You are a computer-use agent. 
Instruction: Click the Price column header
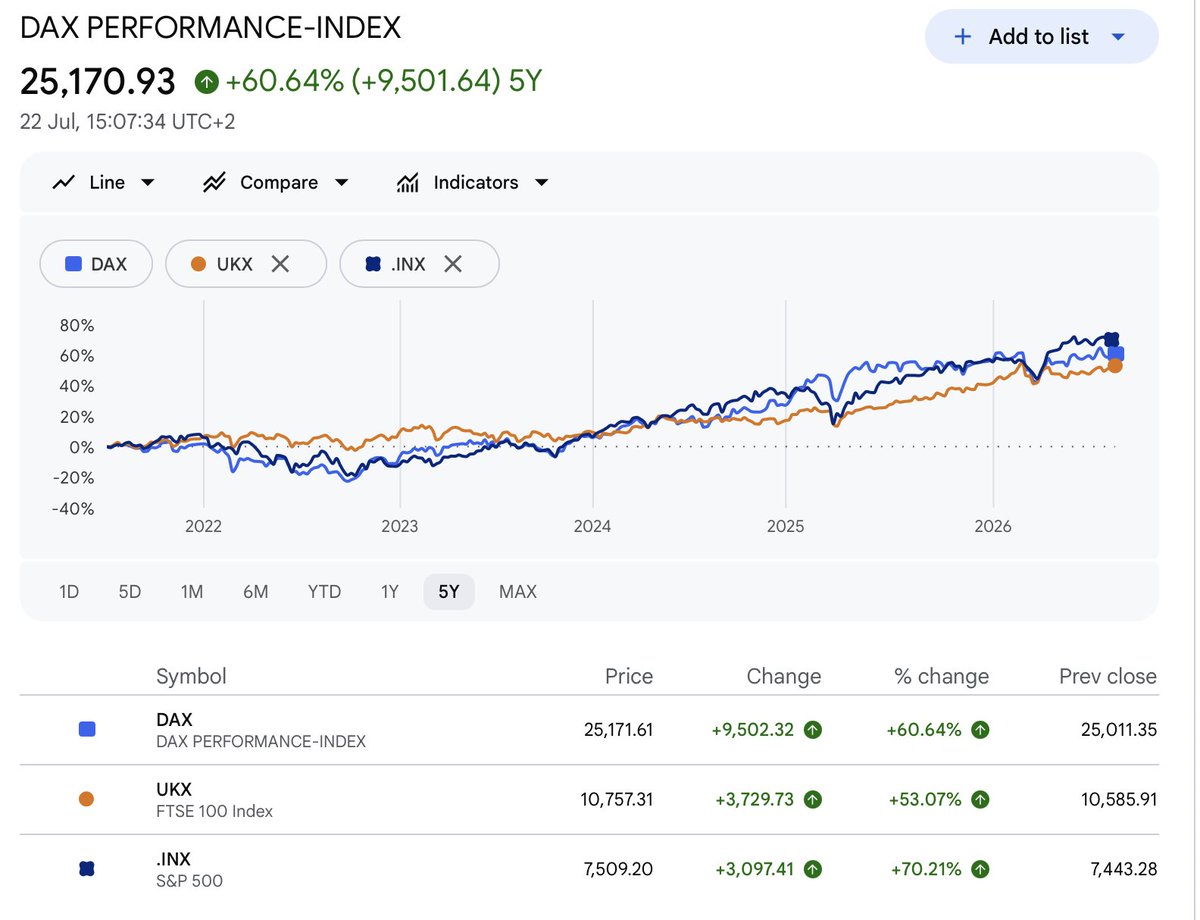629,676
